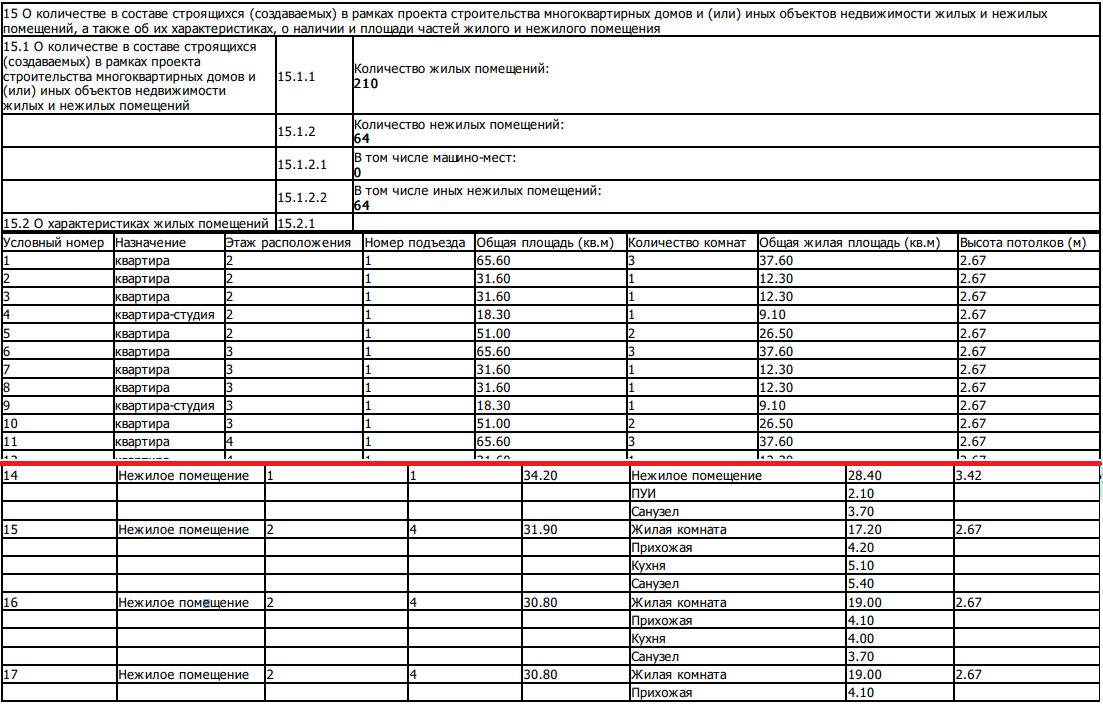Select the 'Этаж расположения' column header
This screenshot has height=704, width=1103.
pyautogui.click(x=288, y=243)
